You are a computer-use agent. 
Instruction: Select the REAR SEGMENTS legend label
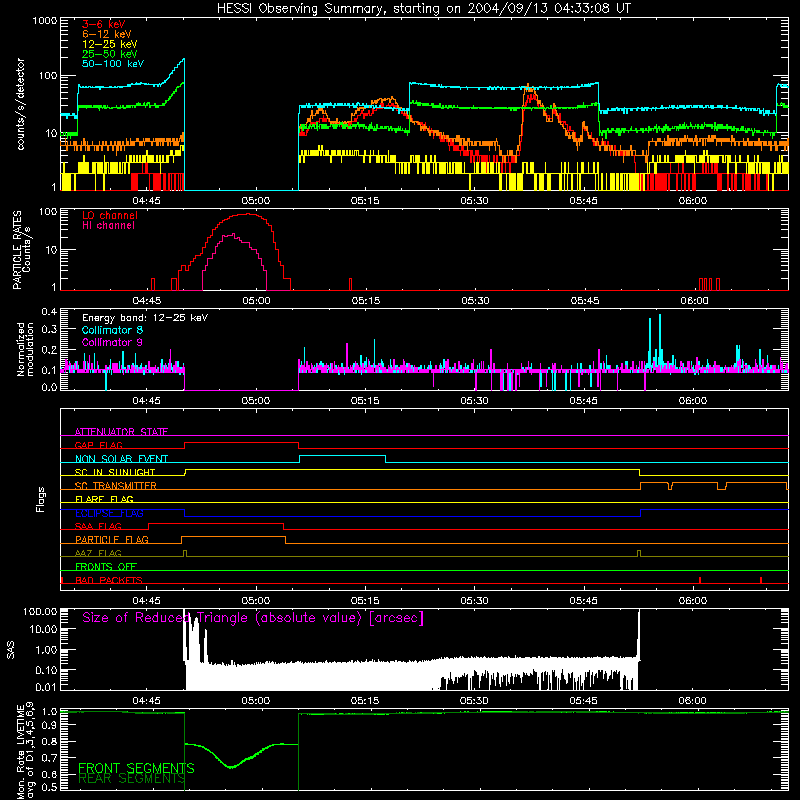click(132, 778)
